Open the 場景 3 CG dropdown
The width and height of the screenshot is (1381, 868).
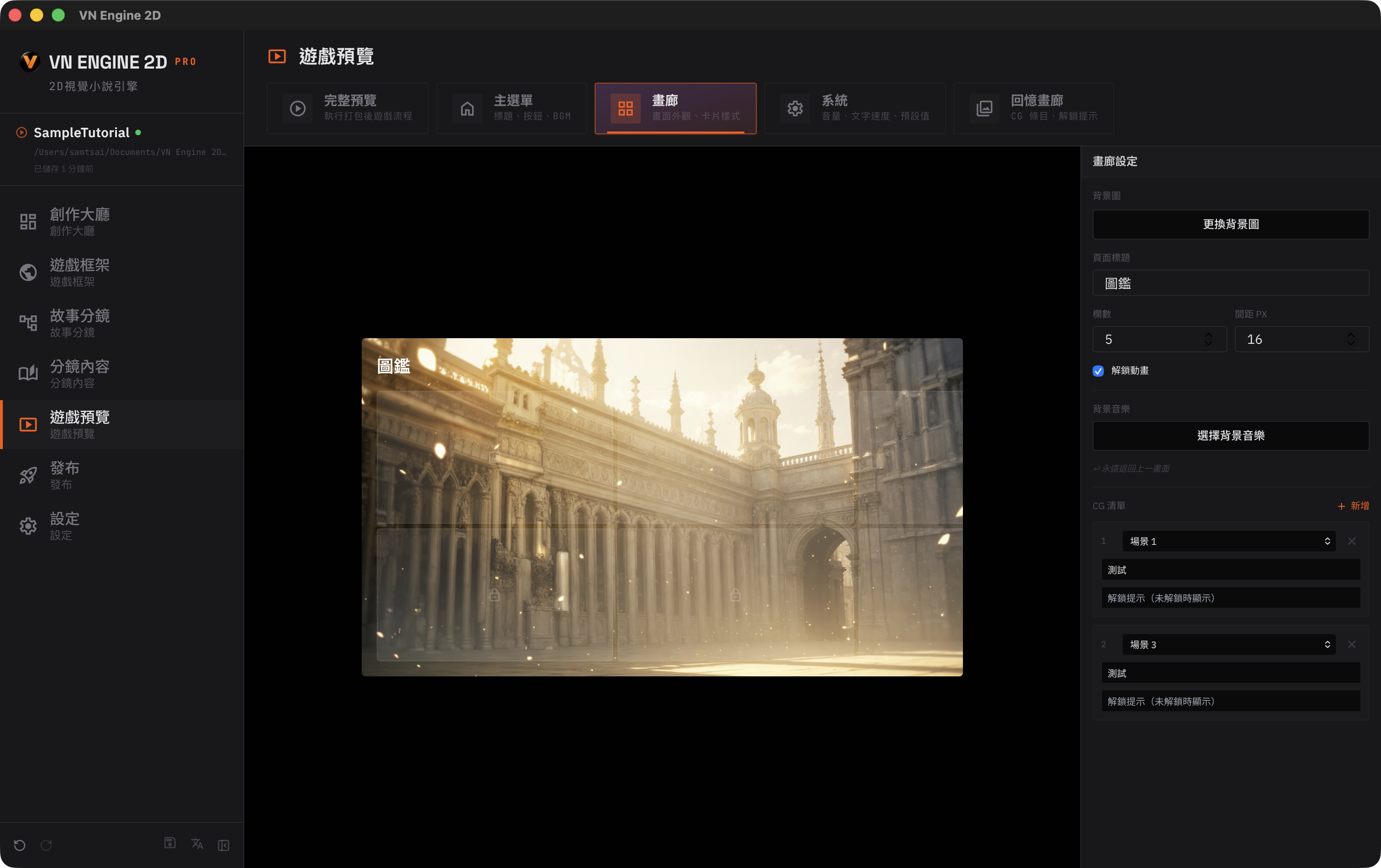coord(1229,644)
